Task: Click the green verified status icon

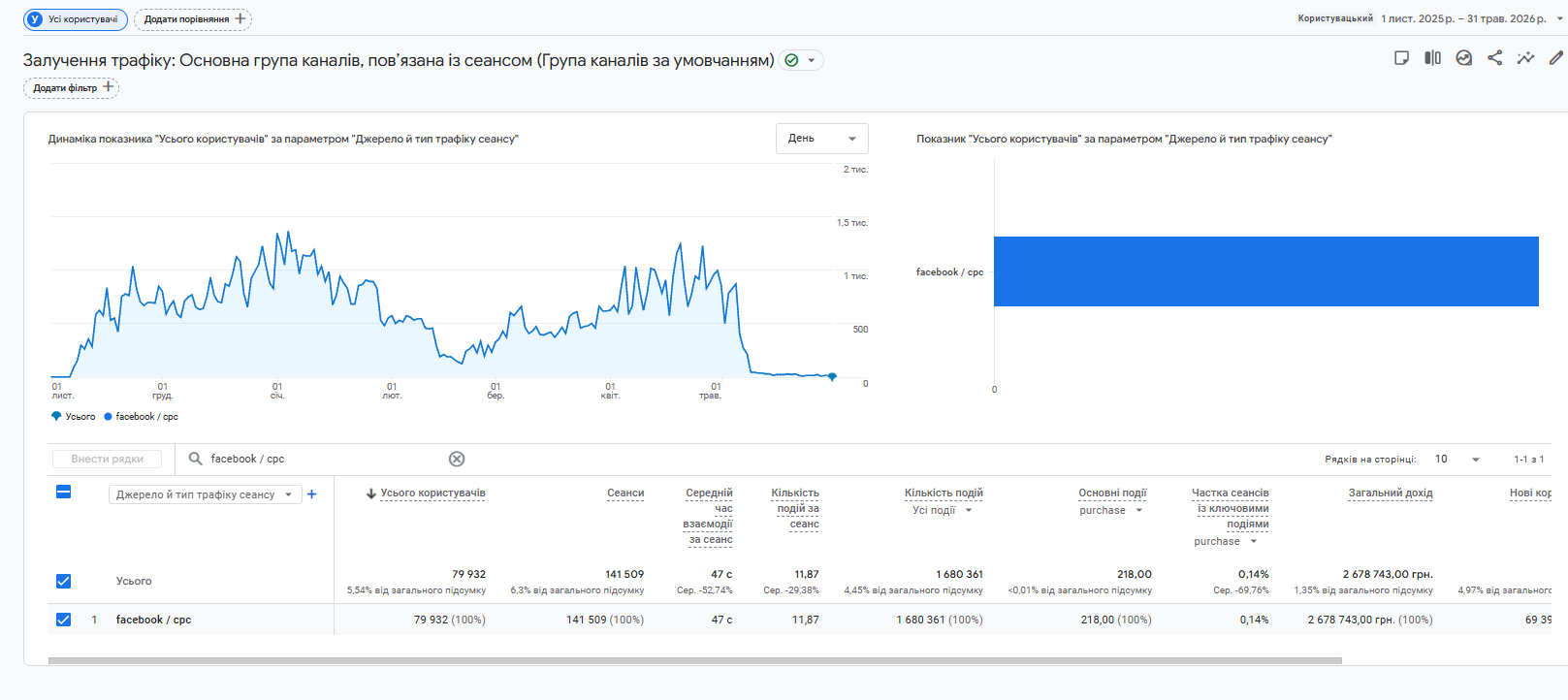Action: (x=791, y=60)
